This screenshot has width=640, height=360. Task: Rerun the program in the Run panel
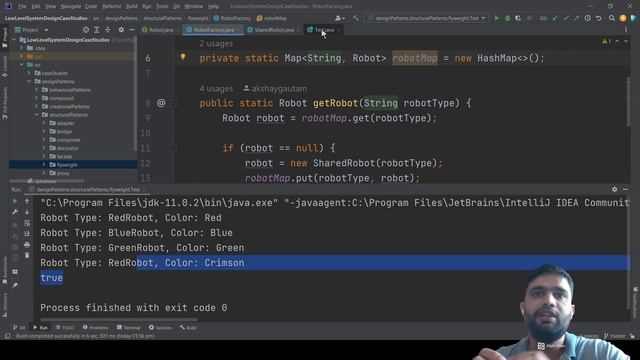15,201
